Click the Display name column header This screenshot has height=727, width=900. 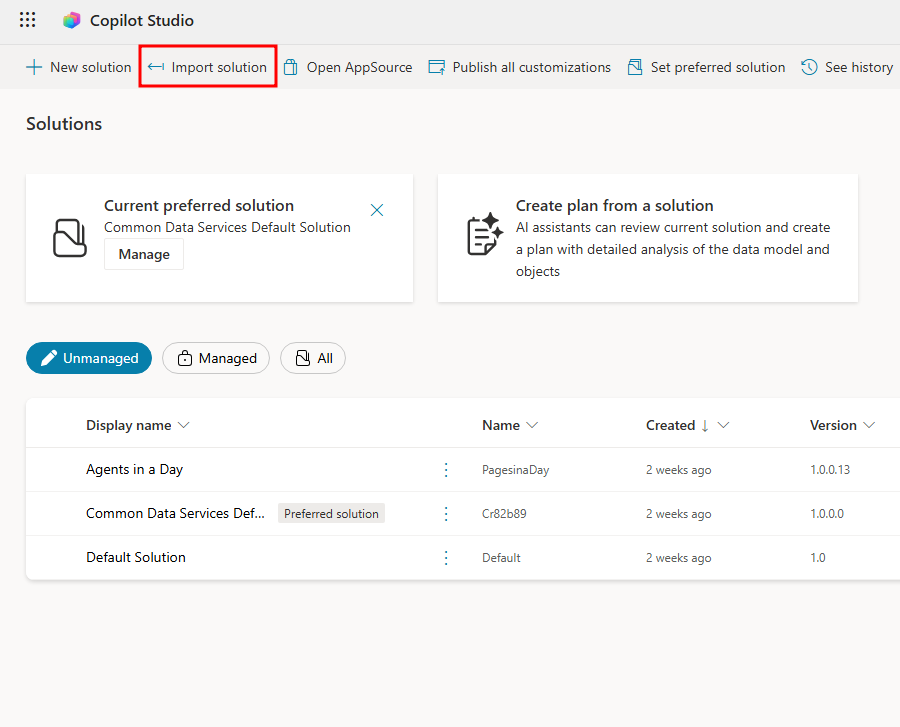(x=129, y=425)
